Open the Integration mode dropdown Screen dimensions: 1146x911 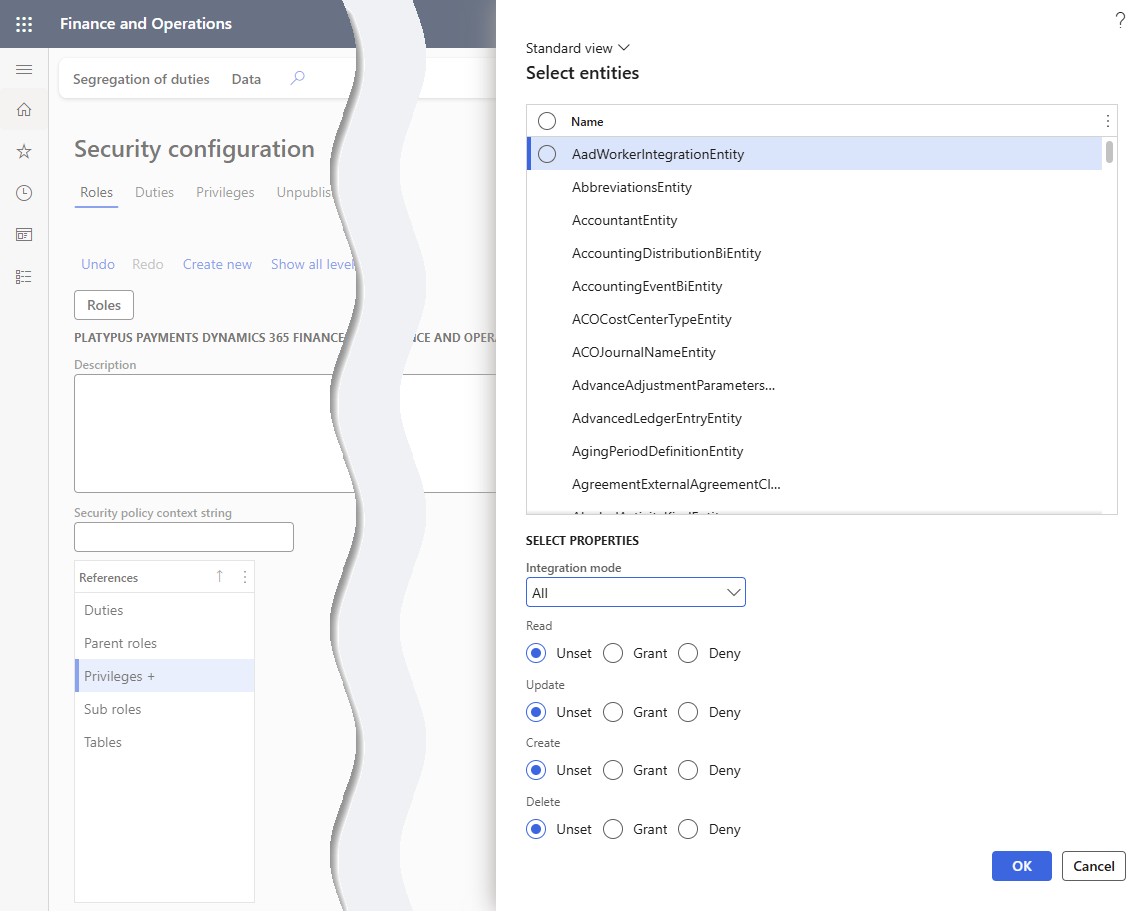635,593
